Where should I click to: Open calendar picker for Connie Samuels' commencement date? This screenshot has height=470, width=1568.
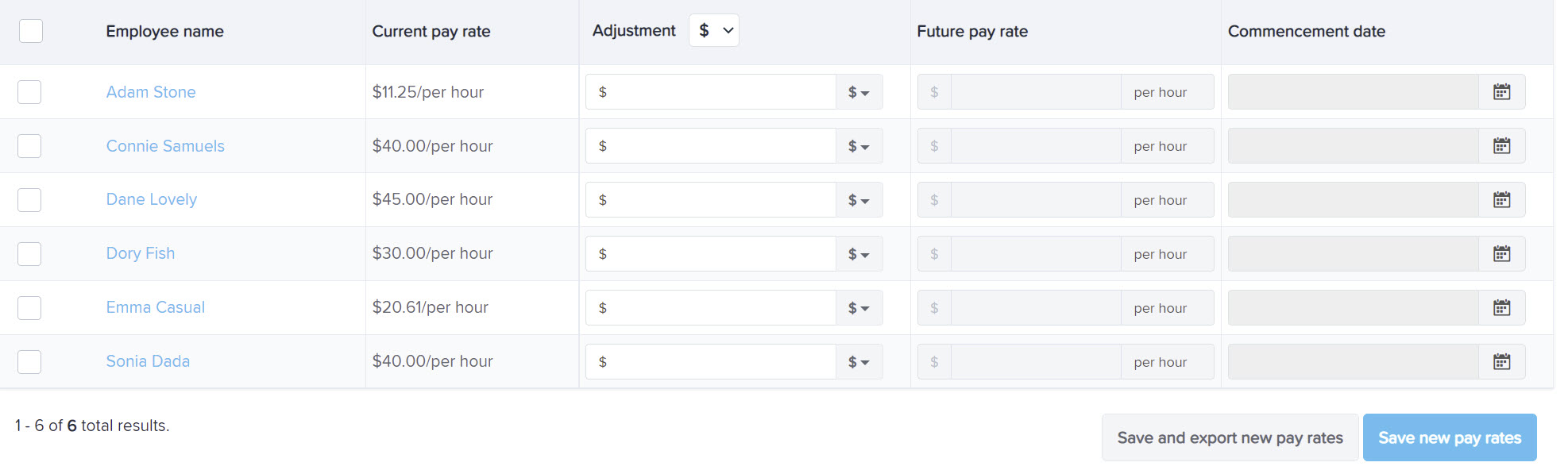coord(1501,146)
